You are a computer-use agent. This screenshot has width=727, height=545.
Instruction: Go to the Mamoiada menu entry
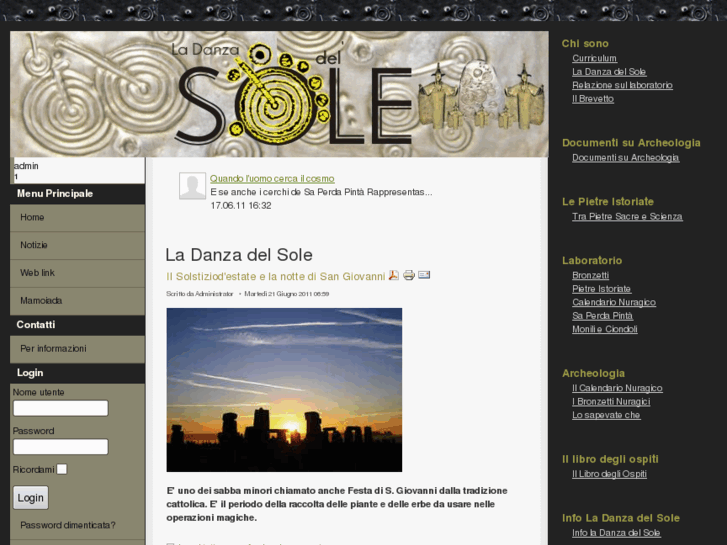point(77,301)
